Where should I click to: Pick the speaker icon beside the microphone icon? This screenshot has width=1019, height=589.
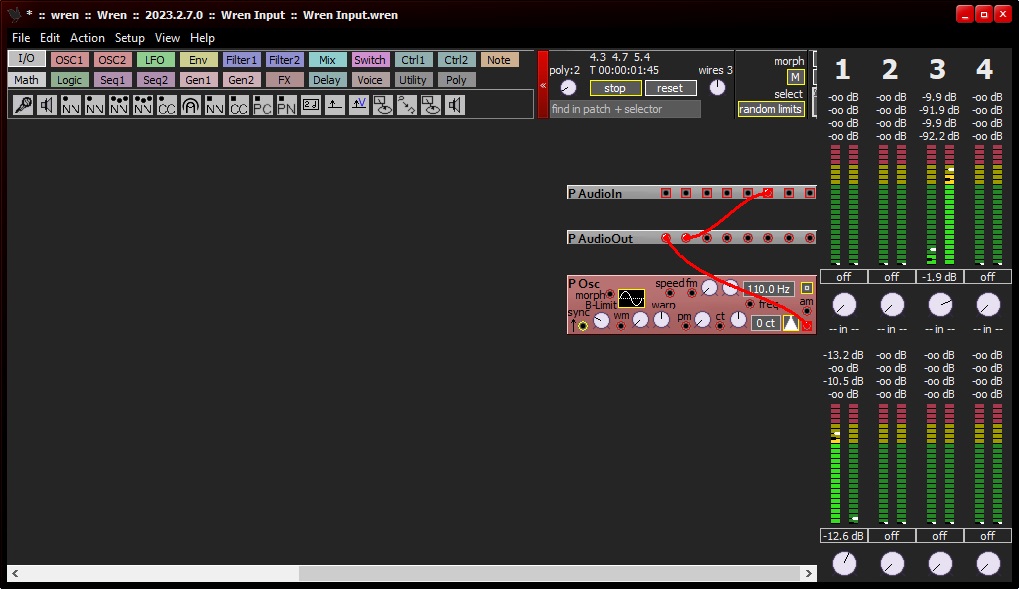click(x=47, y=105)
